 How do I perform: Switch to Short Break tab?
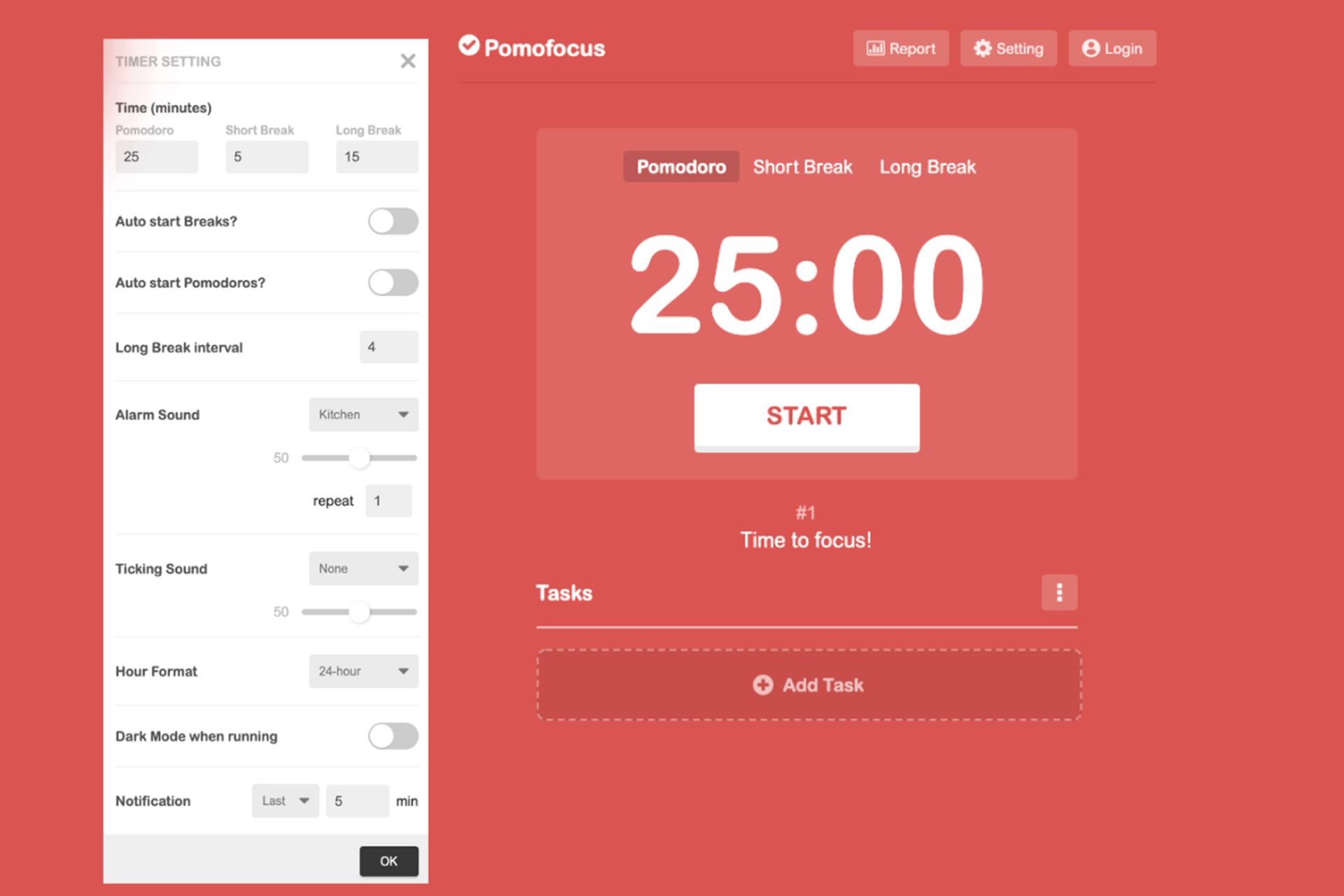(804, 167)
